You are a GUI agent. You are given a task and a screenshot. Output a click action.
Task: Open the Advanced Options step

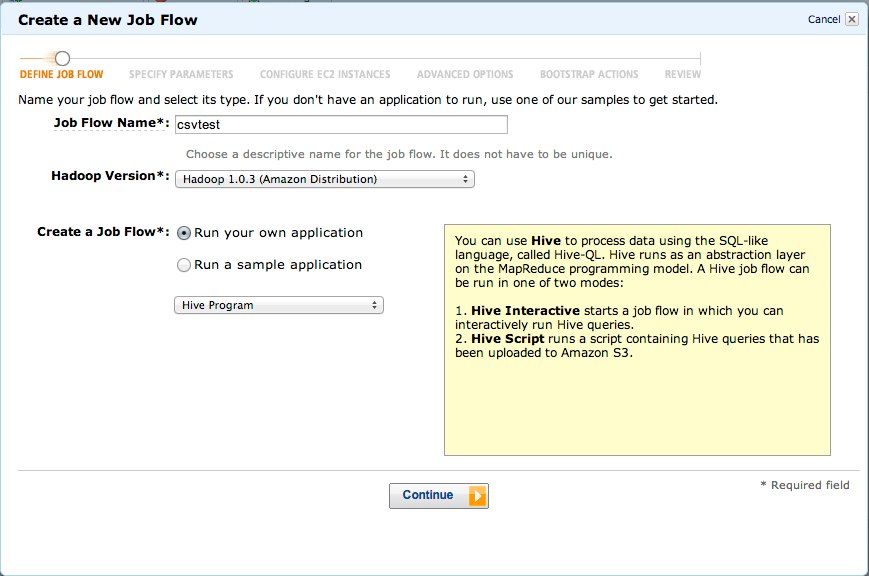click(x=465, y=75)
